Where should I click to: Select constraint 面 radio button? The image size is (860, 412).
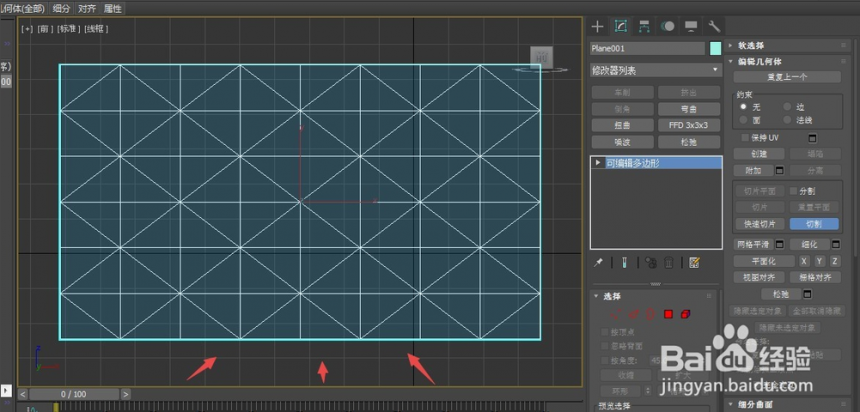tap(744, 120)
